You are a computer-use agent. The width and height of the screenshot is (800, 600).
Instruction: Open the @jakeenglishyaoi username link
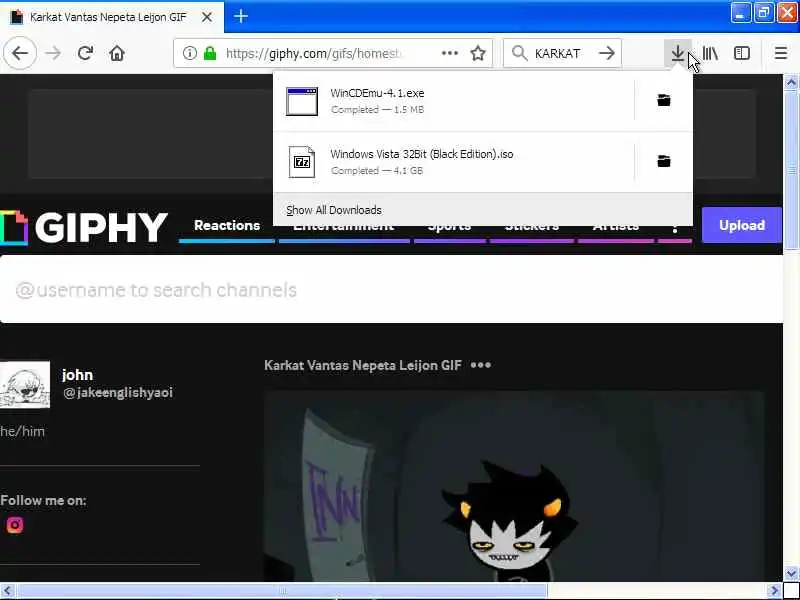(118, 392)
